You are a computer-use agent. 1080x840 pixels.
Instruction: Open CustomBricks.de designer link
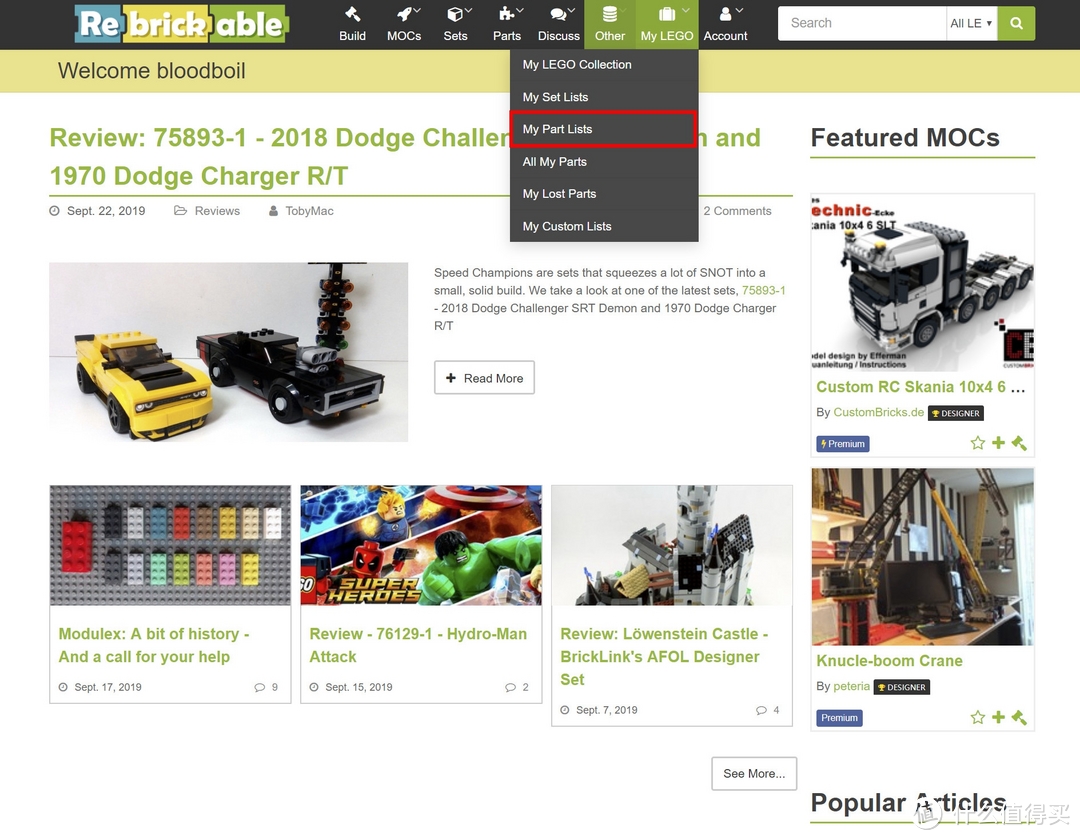(x=879, y=412)
